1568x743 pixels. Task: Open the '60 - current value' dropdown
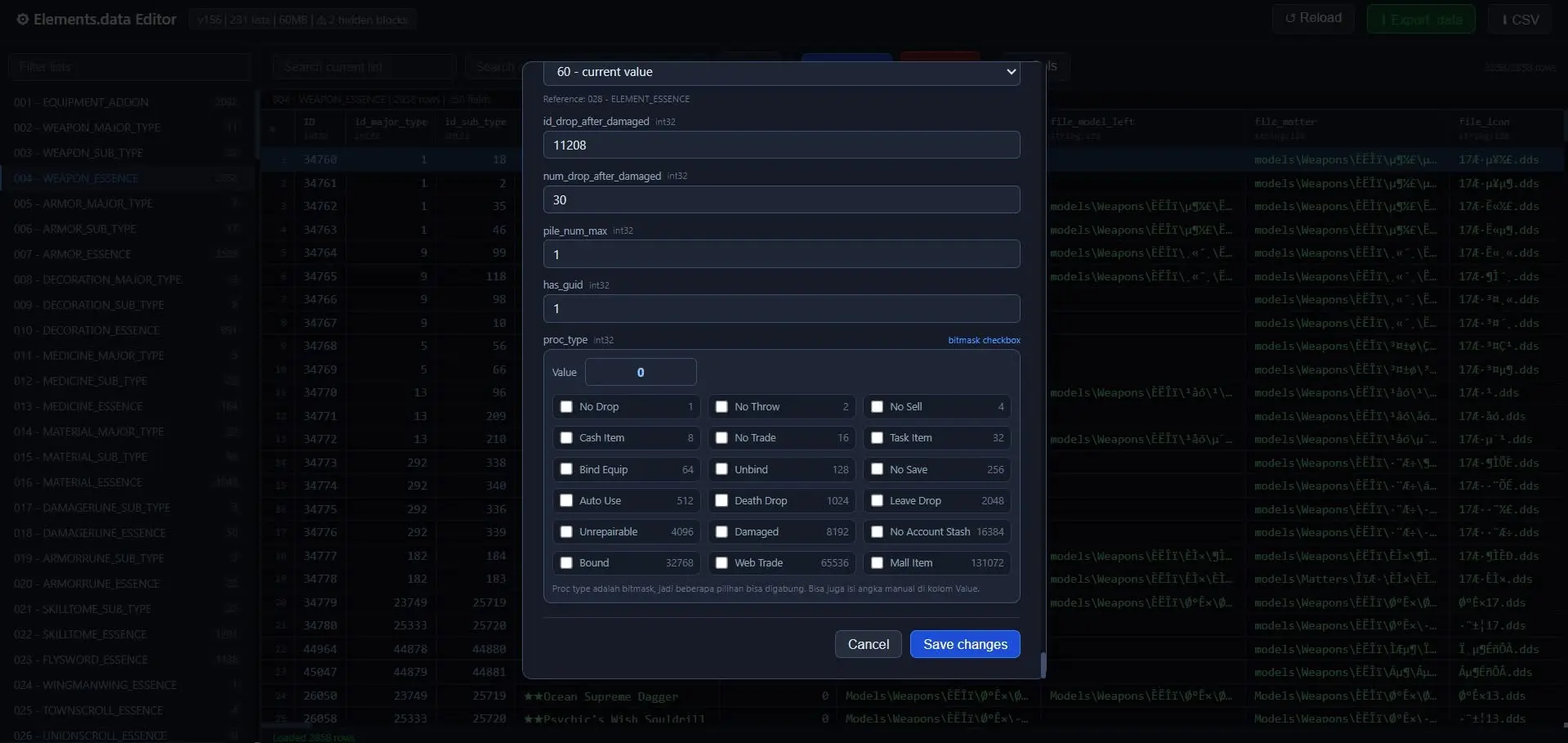781,72
